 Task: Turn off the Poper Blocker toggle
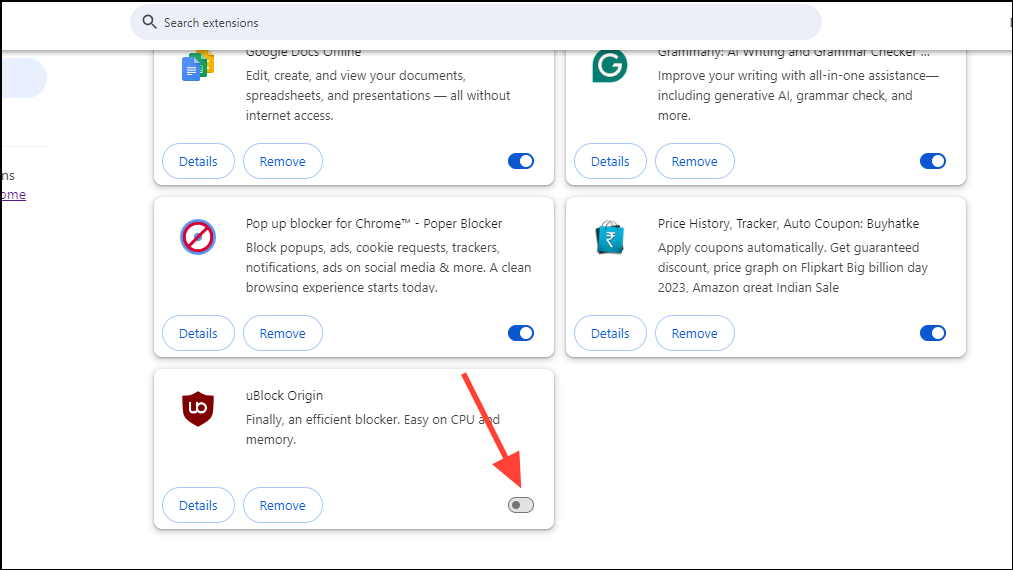(x=521, y=333)
